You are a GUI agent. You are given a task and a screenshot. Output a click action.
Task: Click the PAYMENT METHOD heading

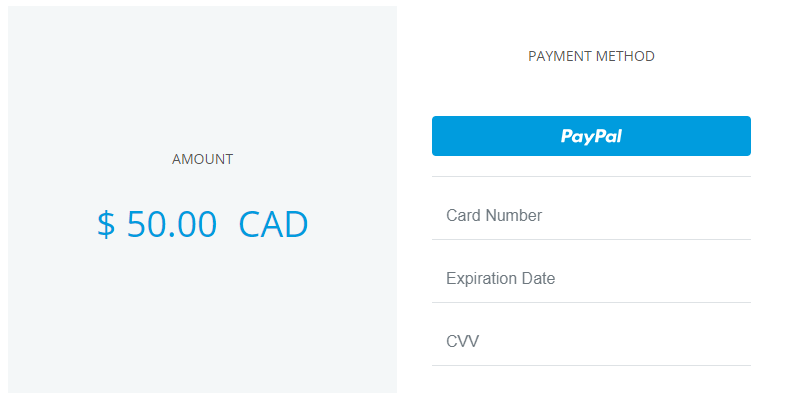[x=591, y=56]
